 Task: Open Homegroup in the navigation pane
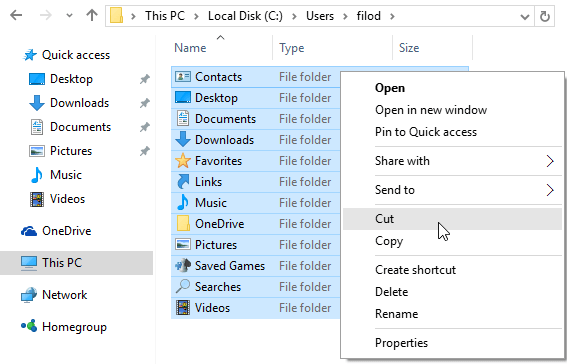[x=74, y=327]
